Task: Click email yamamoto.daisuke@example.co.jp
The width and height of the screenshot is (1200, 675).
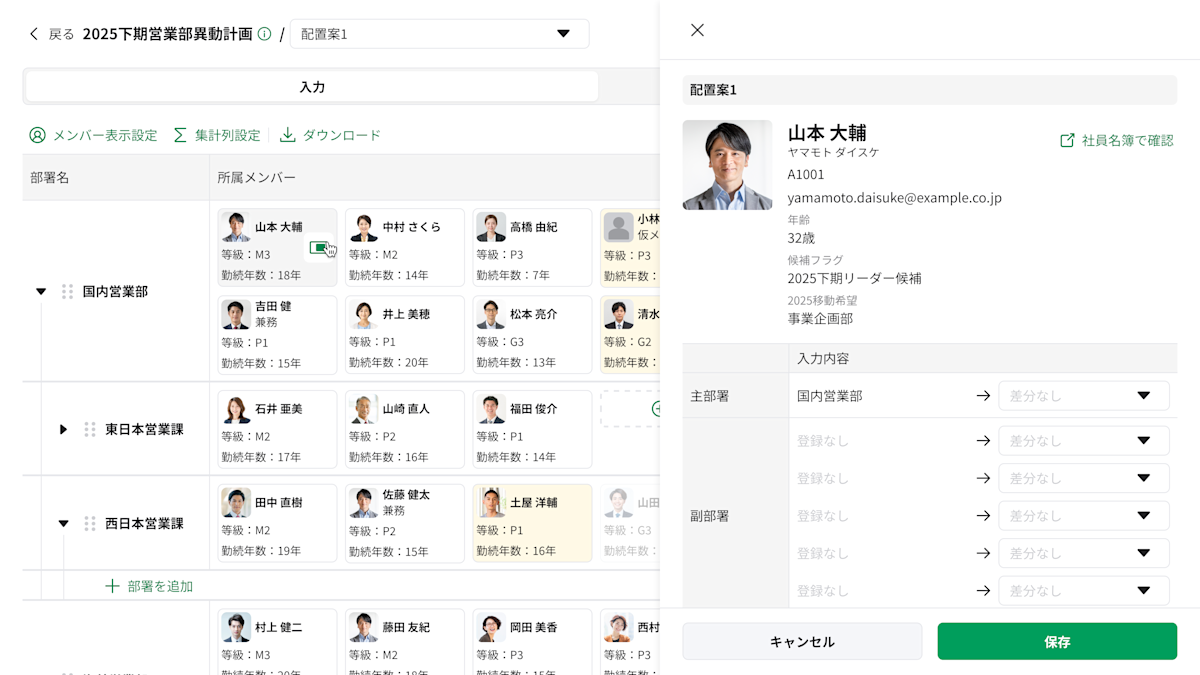Action: point(895,198)
